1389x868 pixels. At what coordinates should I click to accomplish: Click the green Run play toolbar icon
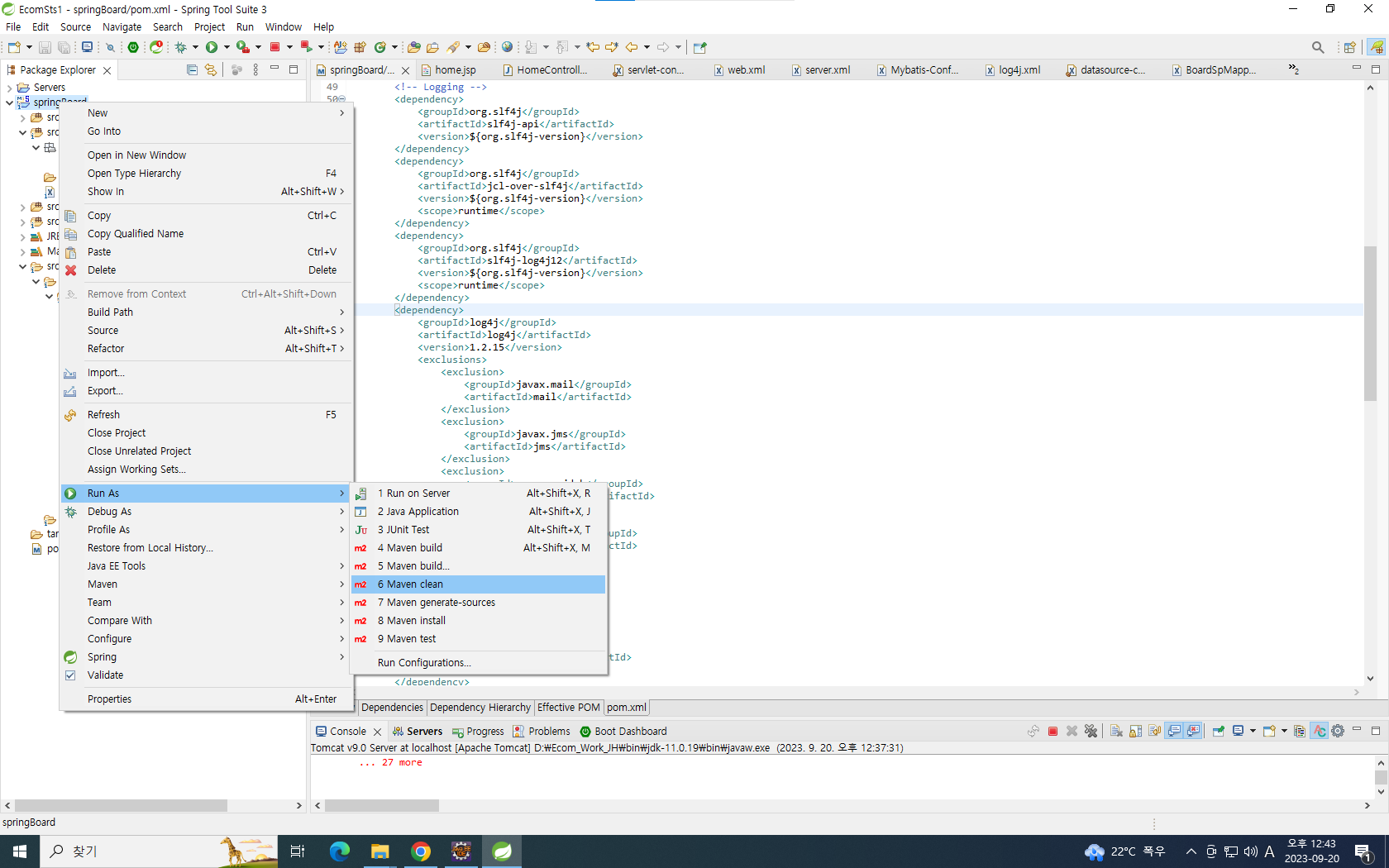[x=212, y=47]
